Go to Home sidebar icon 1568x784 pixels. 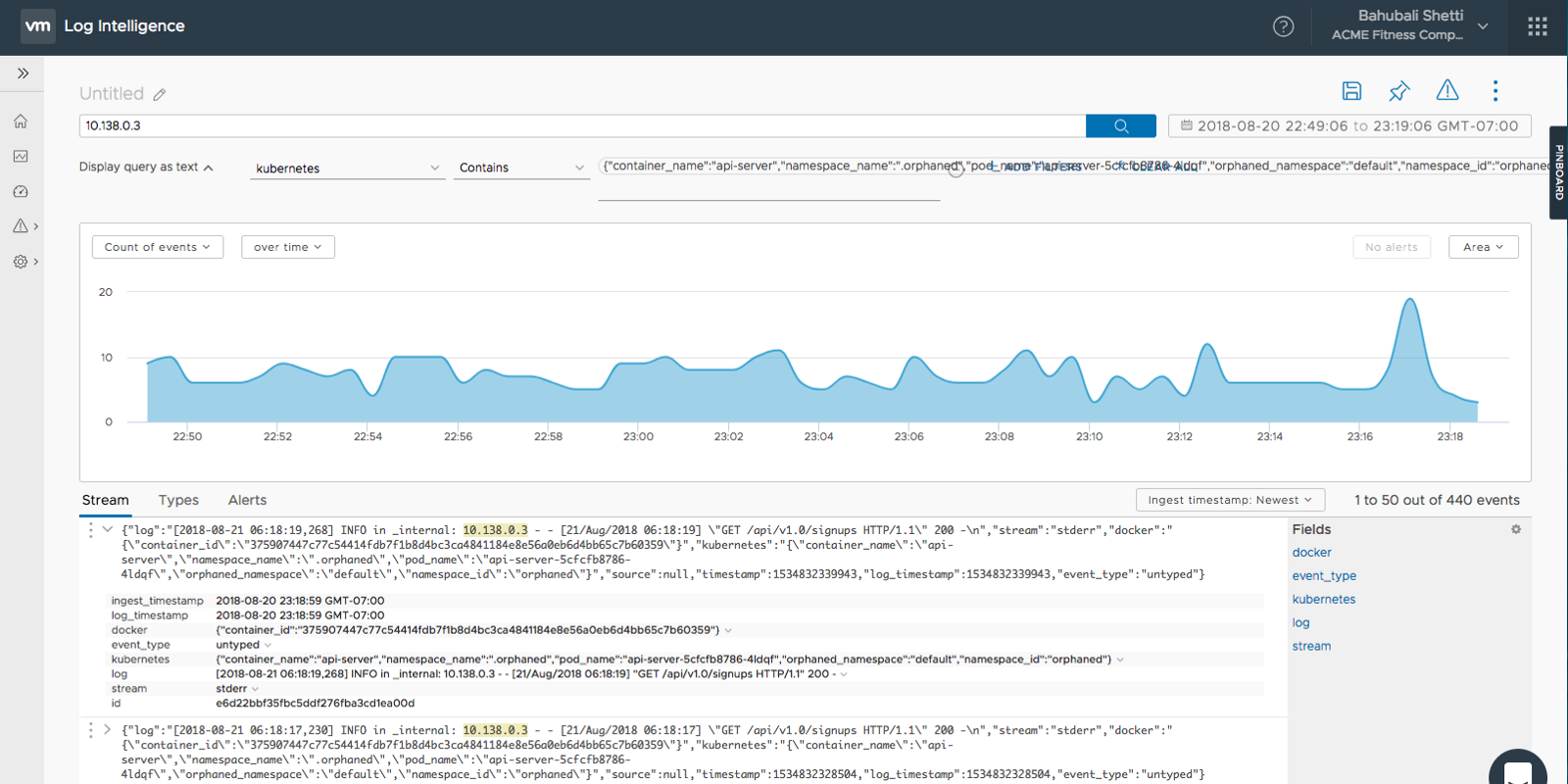(21, 122)
